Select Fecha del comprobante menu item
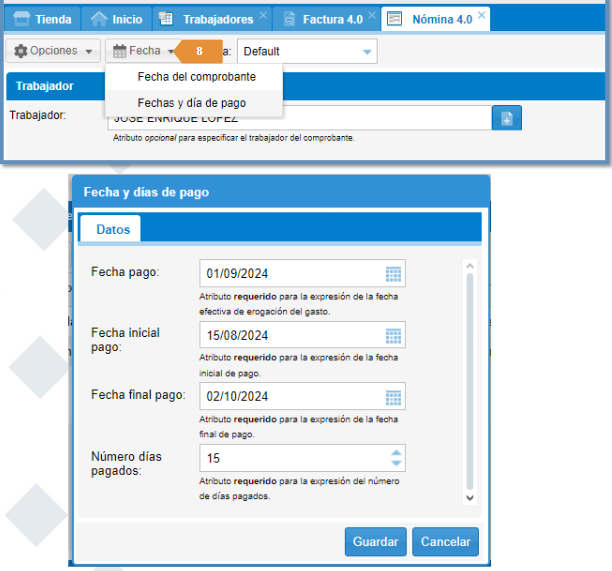612x571 pixels. (196, 77)
